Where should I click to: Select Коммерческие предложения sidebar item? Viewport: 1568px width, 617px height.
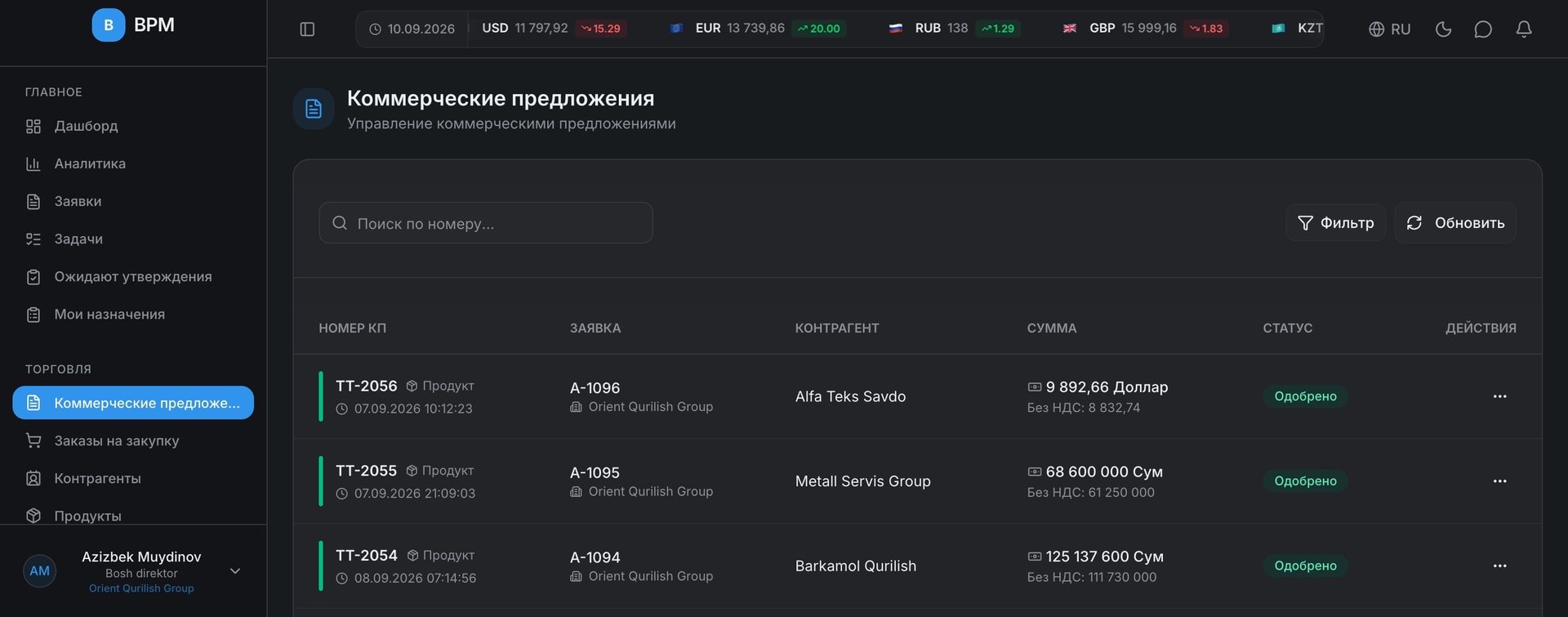click(133, 403)
